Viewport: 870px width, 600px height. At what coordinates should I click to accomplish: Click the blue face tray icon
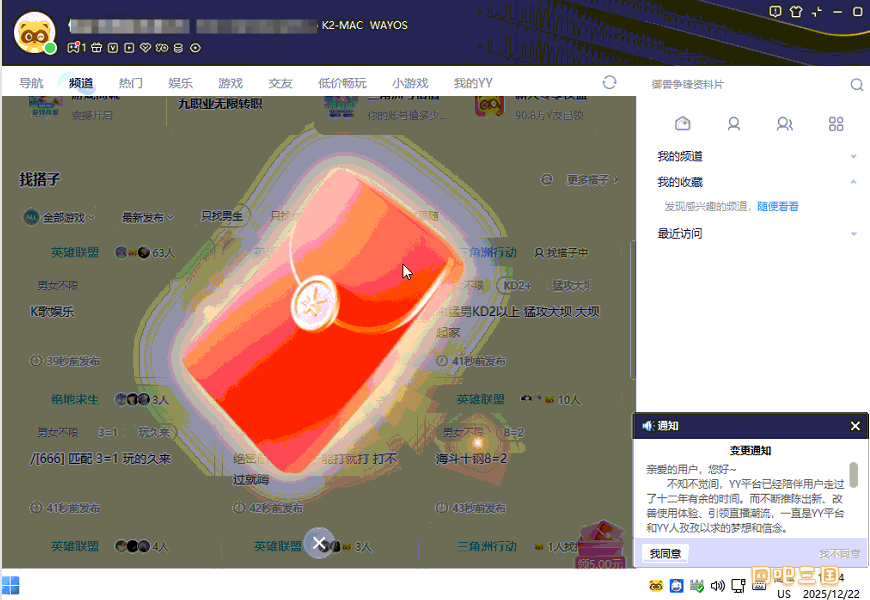(x=676, y=586)
